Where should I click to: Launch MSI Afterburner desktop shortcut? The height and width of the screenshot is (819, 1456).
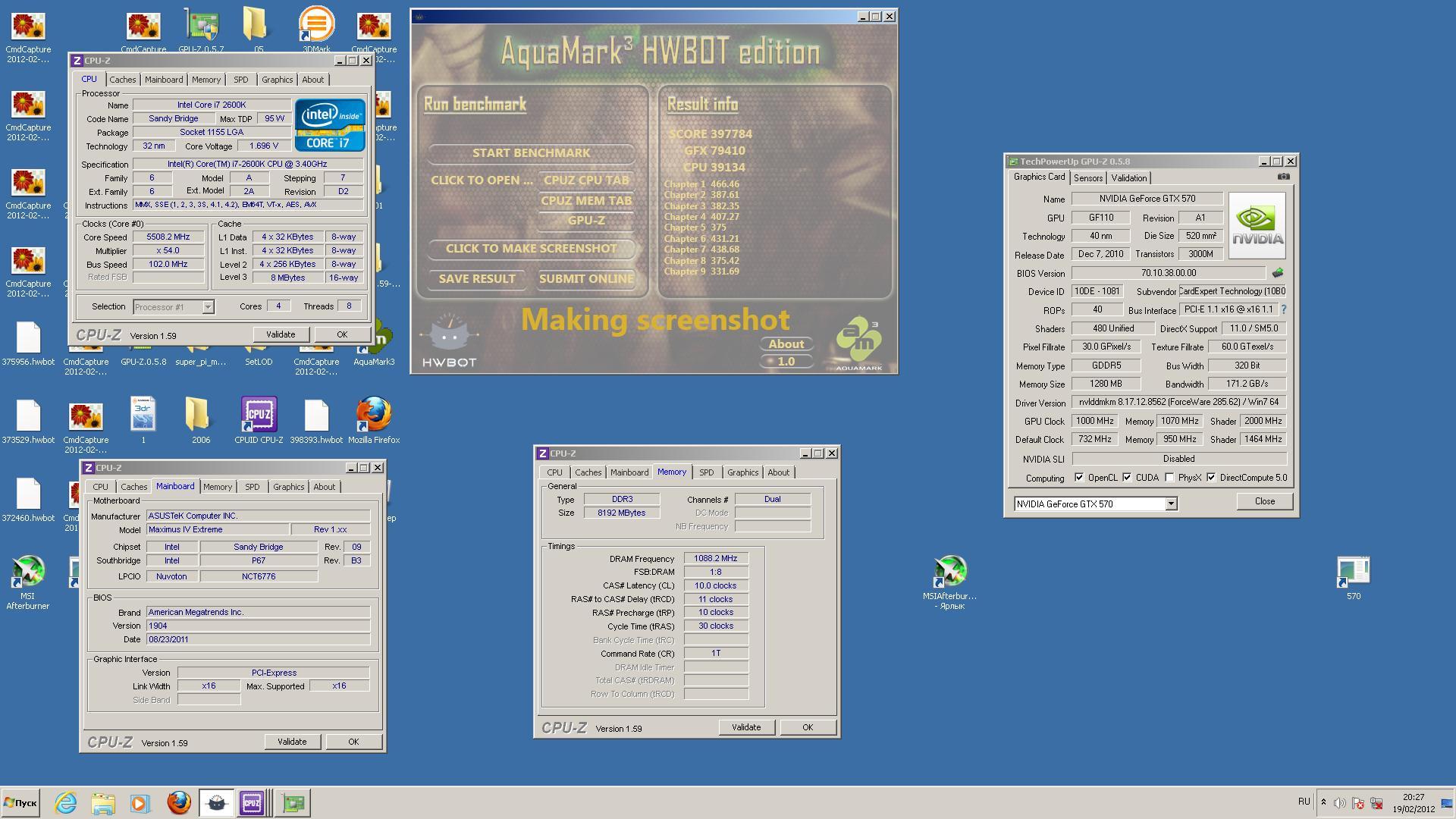point(28,582)
